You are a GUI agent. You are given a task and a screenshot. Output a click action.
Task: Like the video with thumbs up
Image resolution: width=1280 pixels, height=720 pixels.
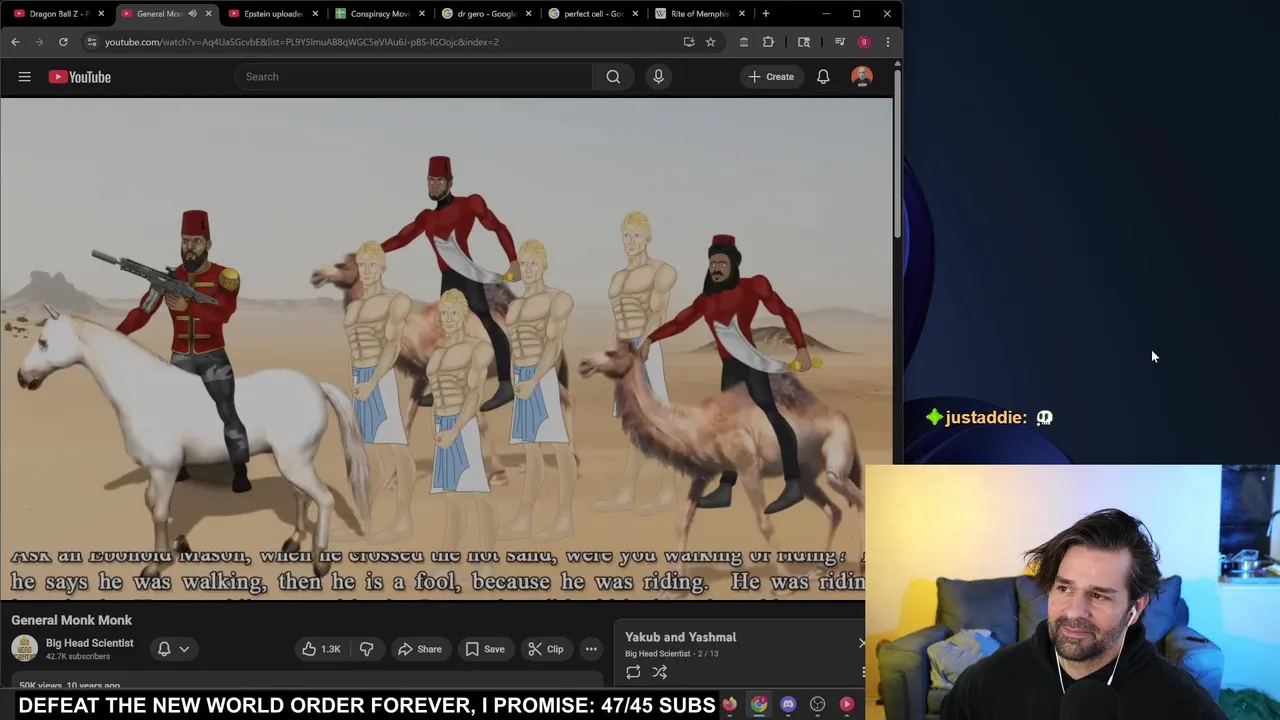pyautogui.click(x=321, y=649)
